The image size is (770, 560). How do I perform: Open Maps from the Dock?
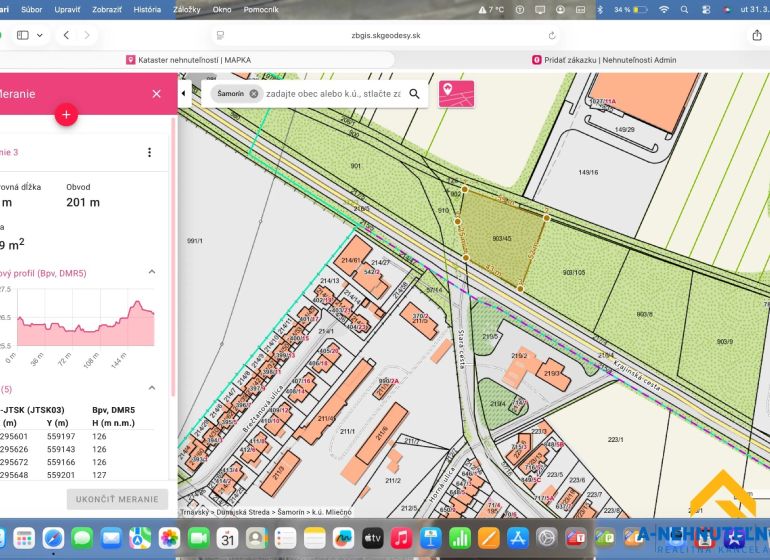point(140,538)
